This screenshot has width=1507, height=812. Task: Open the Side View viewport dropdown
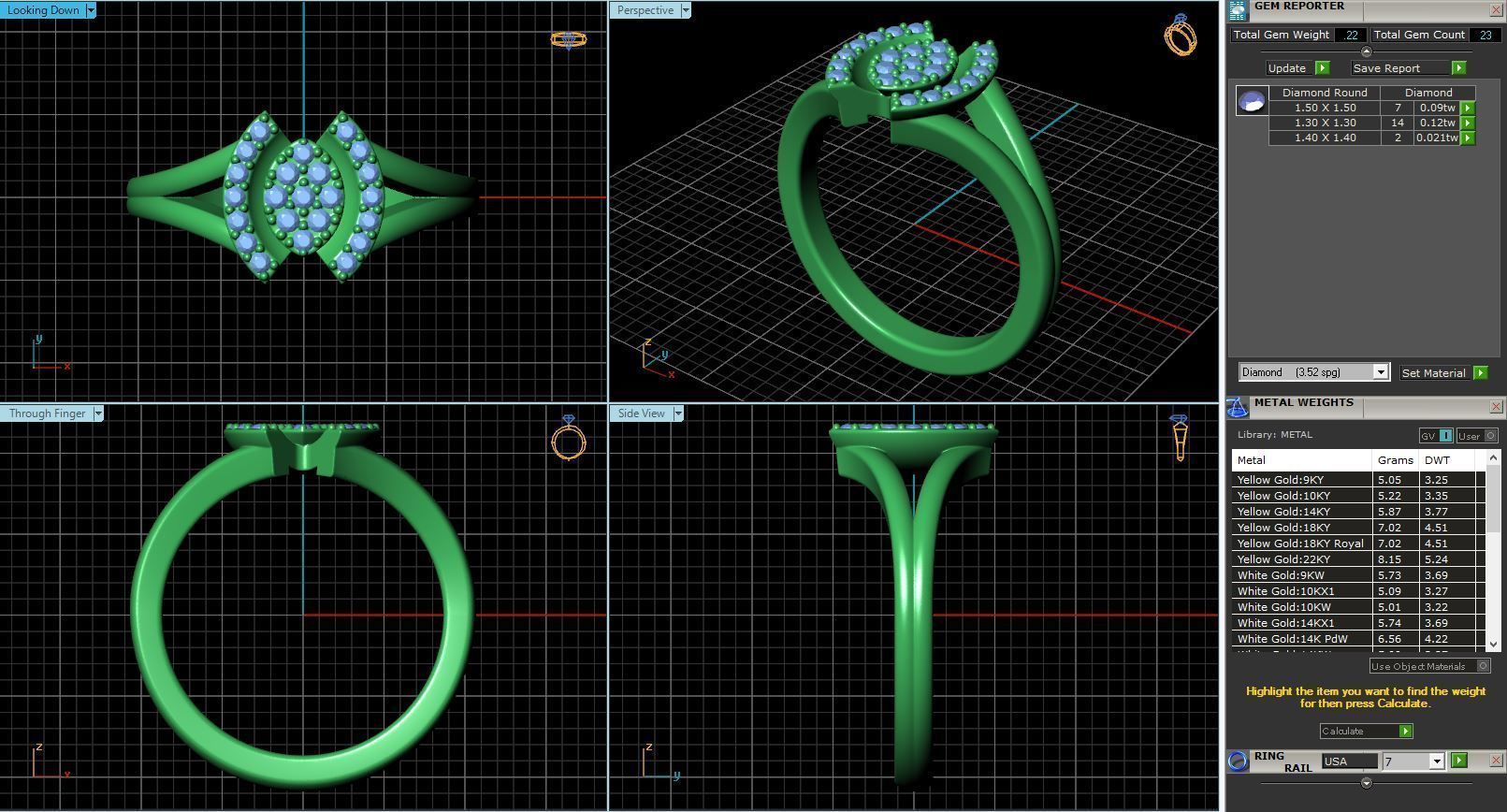click(x=678, y=413)
